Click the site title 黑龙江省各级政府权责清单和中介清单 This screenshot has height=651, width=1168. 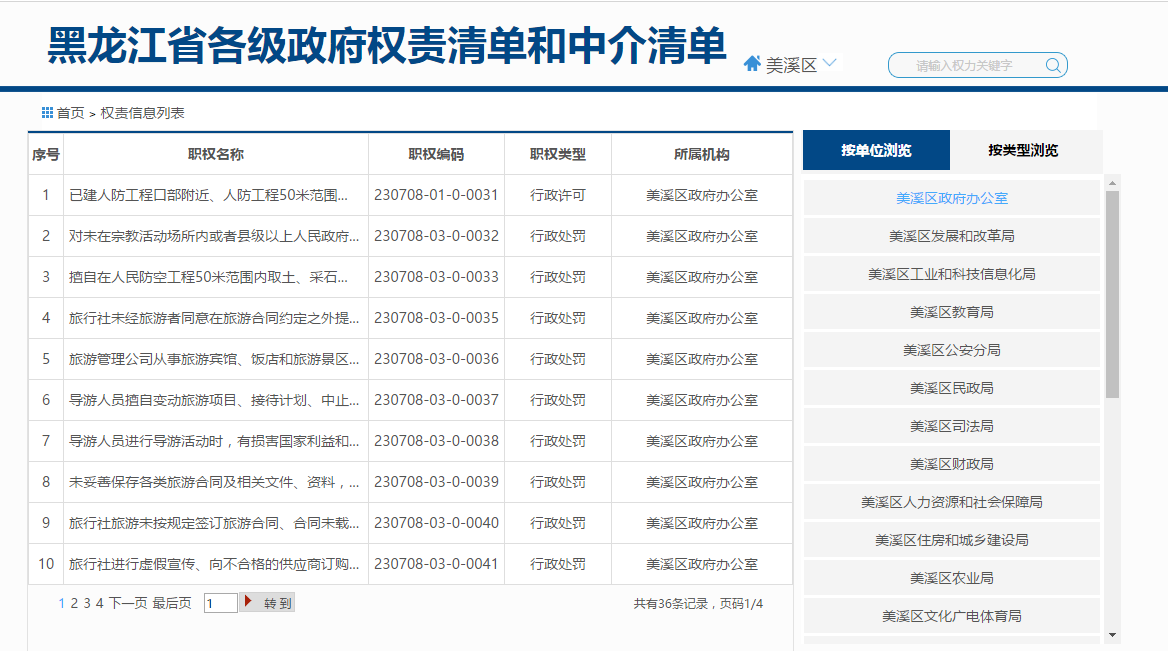tap(386, 45)
